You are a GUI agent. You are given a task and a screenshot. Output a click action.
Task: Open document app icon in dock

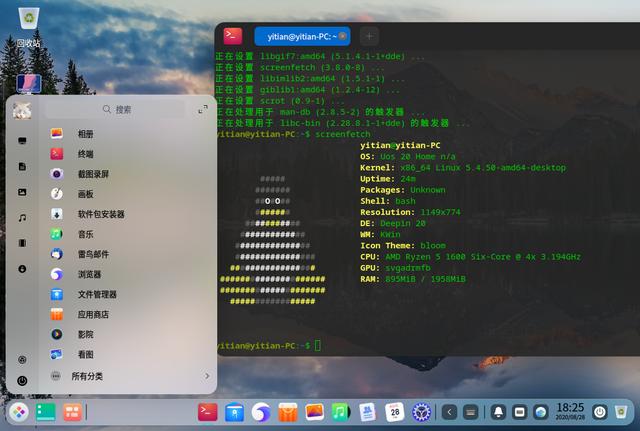(368, 412)
